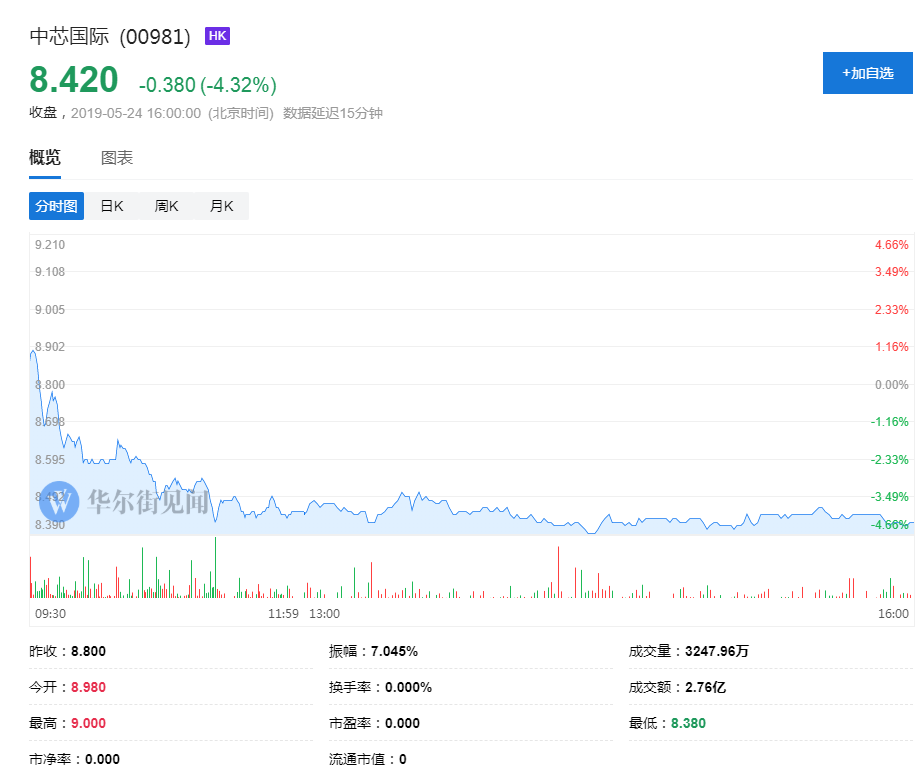Screen dimensions: 923x776
Task: Click the price change -0.380 (-4.32%)
Action: tap(208, 85)
